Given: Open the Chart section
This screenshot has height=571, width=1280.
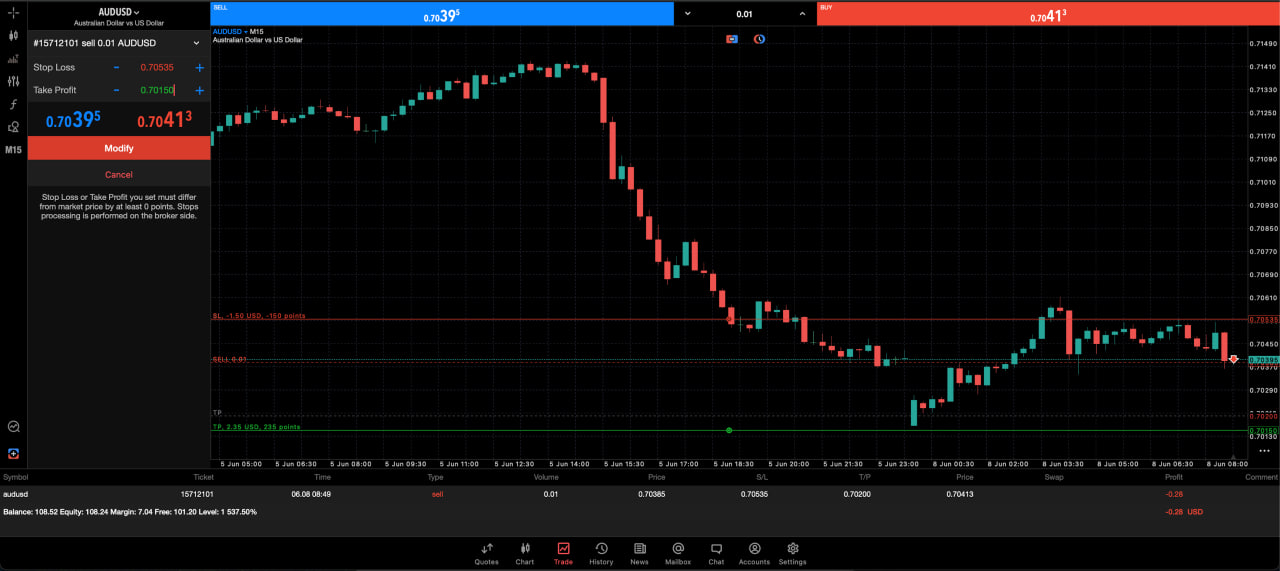Looking at the screenshot, I should pos(525,554).
